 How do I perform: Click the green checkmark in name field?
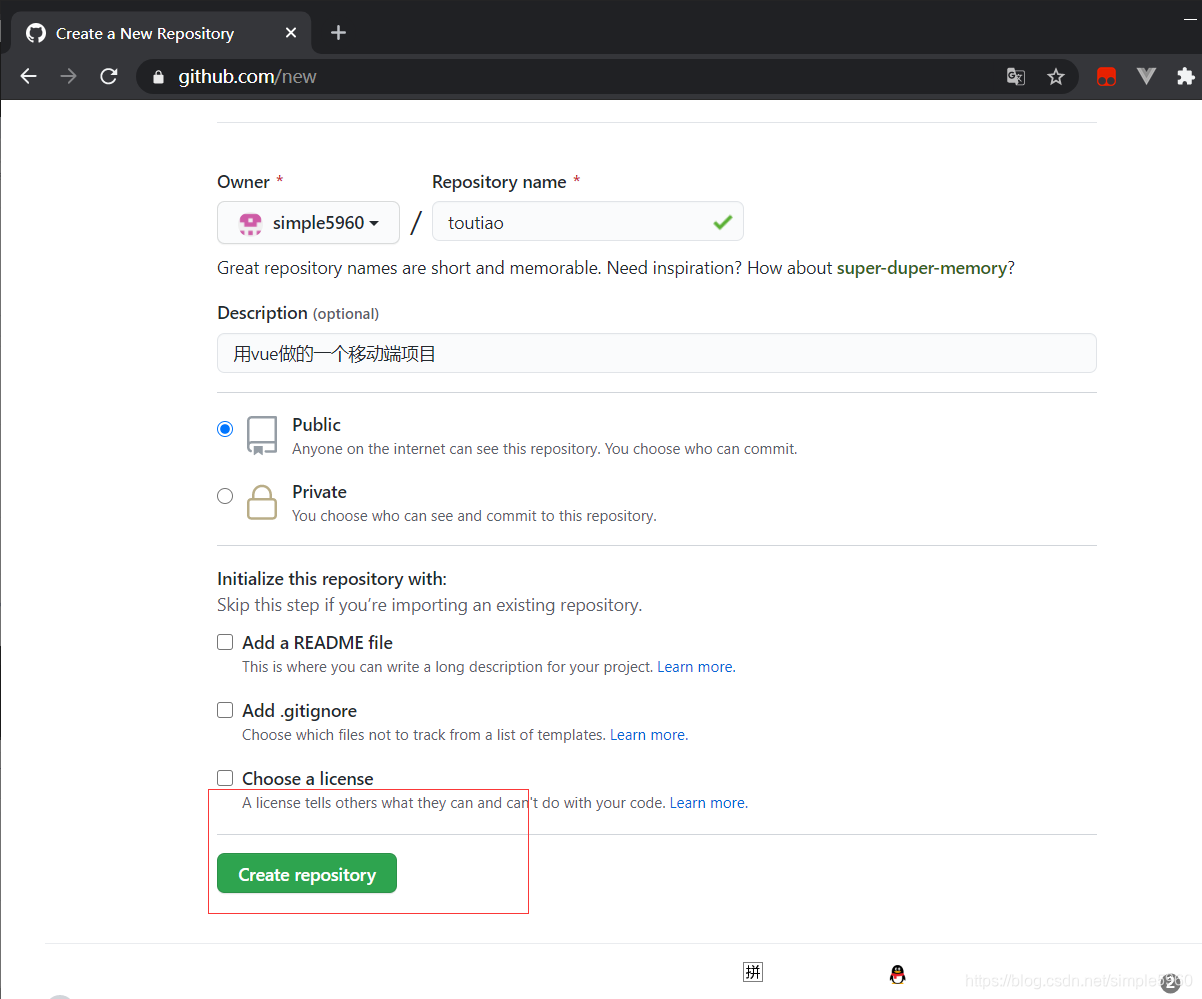(722, 223)
